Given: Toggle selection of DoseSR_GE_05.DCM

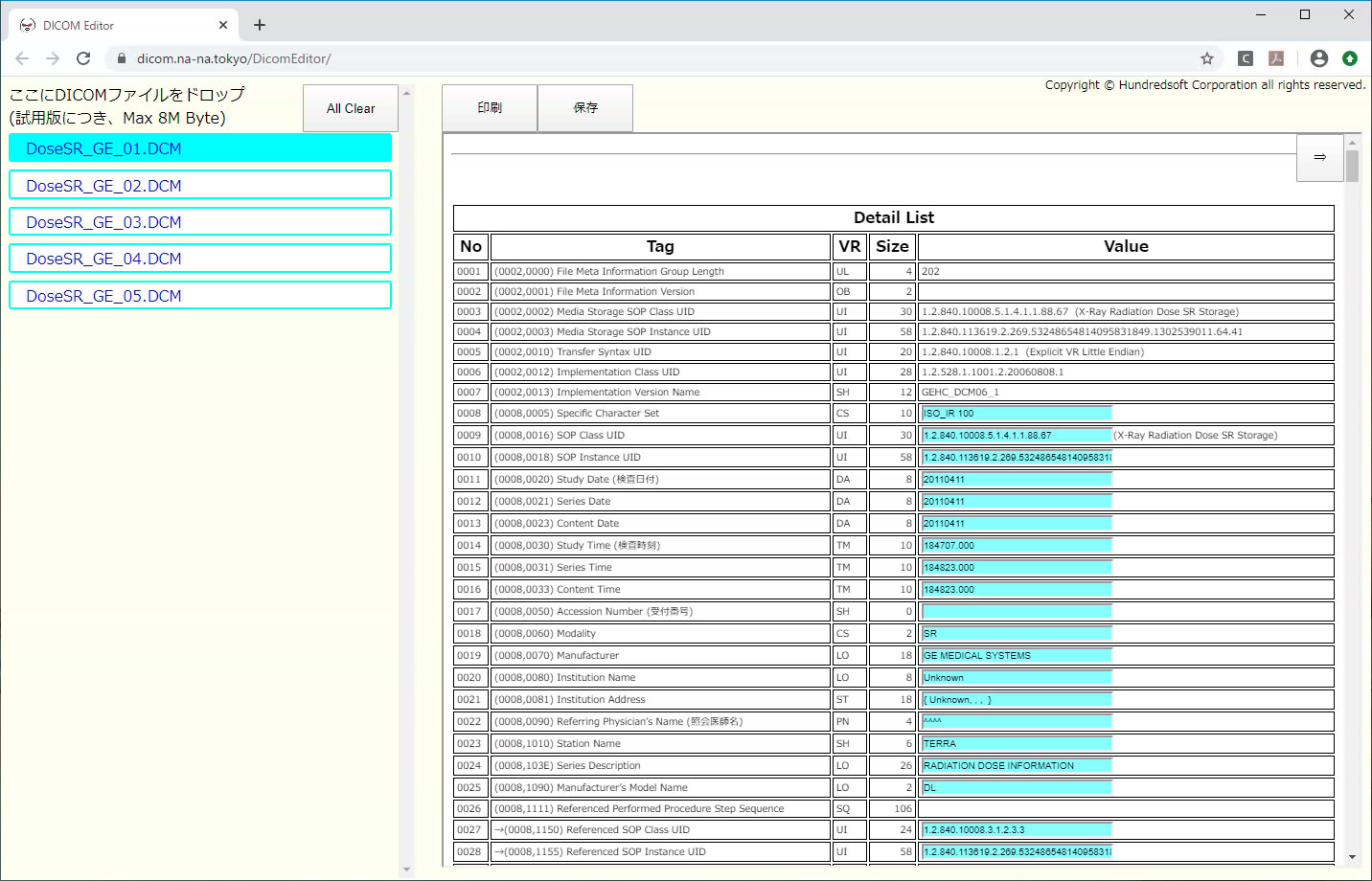Looking at the screenshot, I should pyautogui.click(x=199, y=295).
